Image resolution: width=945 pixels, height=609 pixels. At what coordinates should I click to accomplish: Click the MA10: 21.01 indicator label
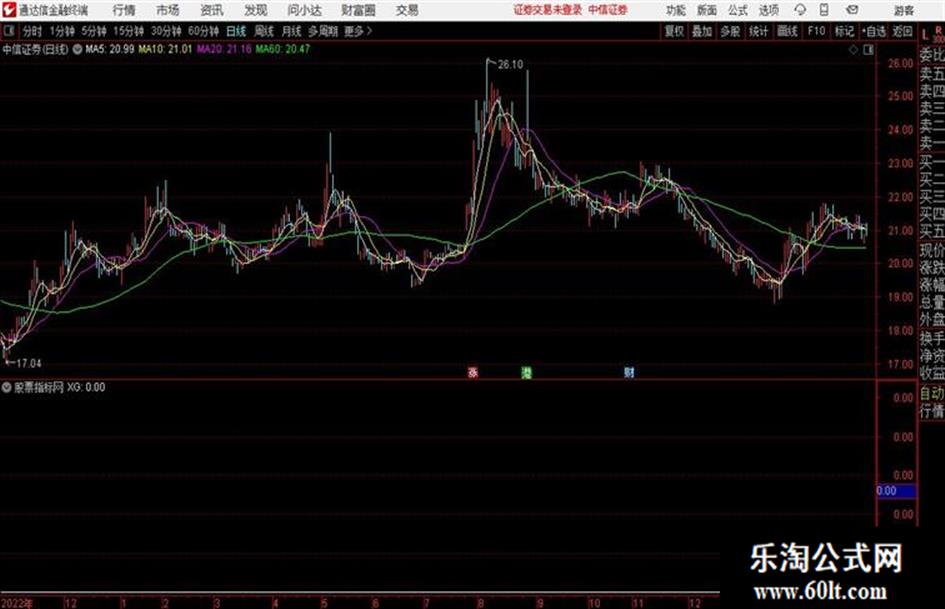tap(165, 49)
